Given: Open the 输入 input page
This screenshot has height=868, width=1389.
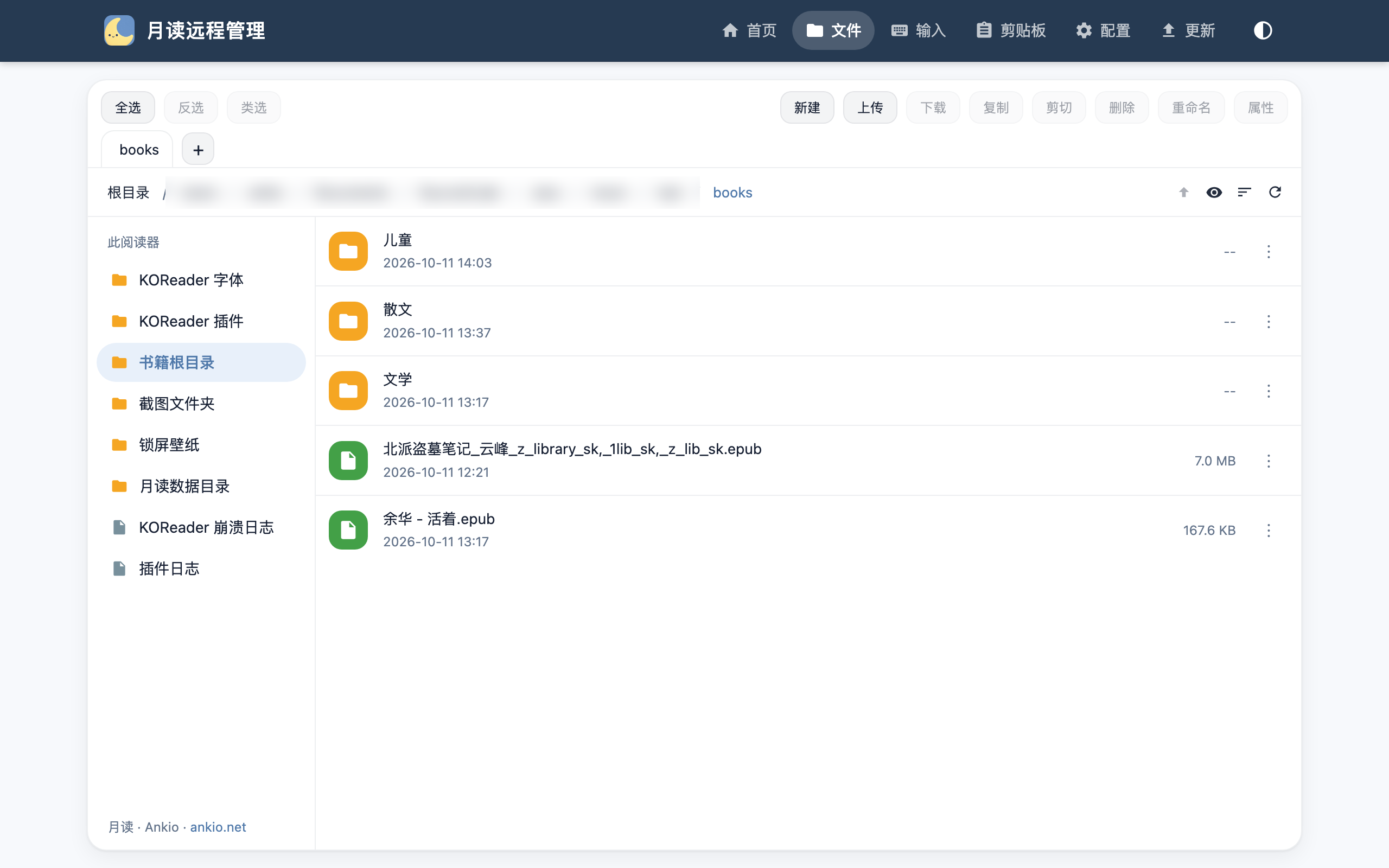Looking at the screenshot, I should (x=919, y=30).
